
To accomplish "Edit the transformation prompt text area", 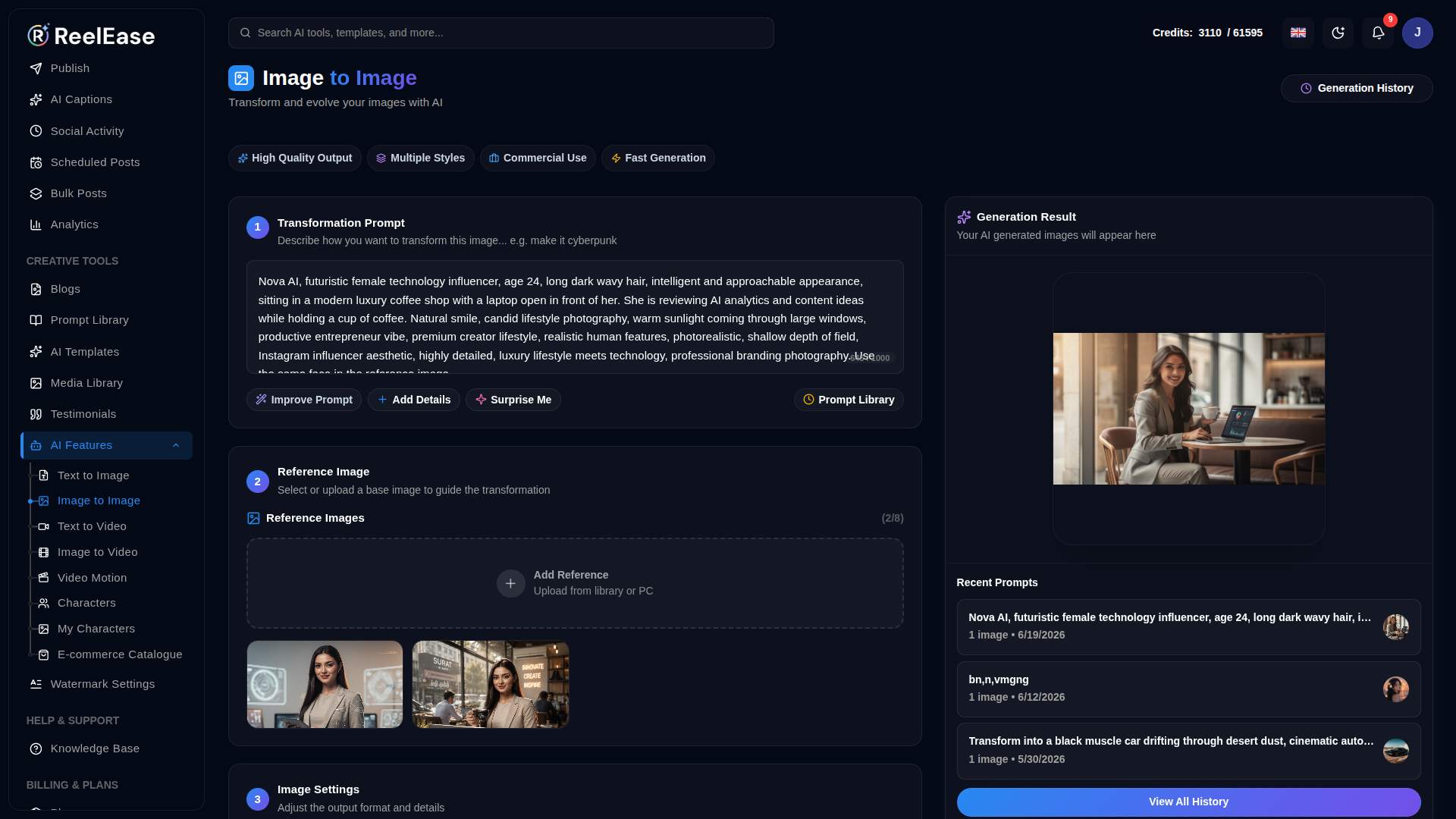I will (x=575, y=317).
